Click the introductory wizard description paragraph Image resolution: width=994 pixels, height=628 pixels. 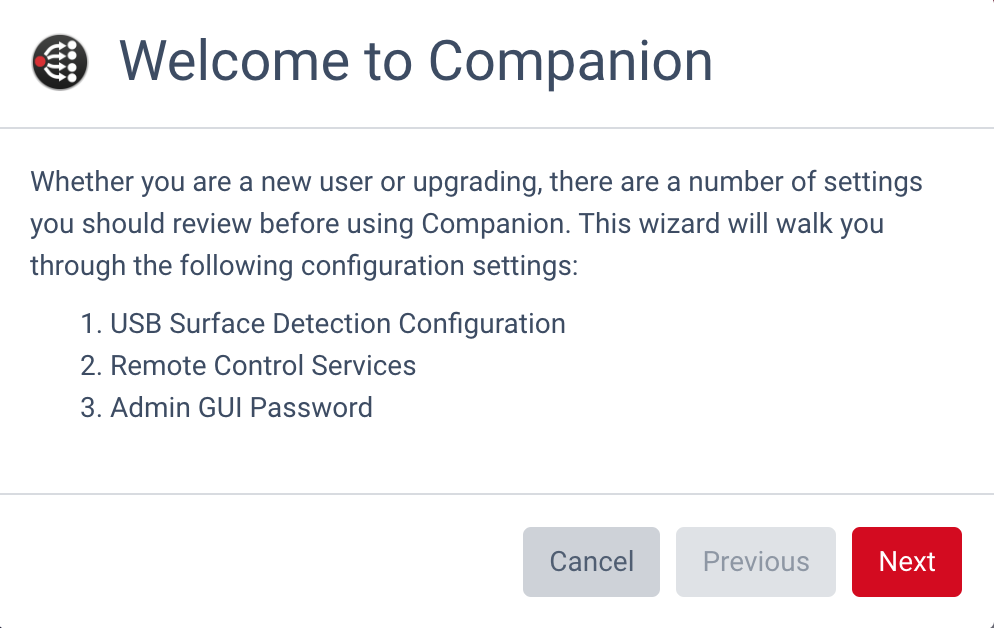pos(477,223)
